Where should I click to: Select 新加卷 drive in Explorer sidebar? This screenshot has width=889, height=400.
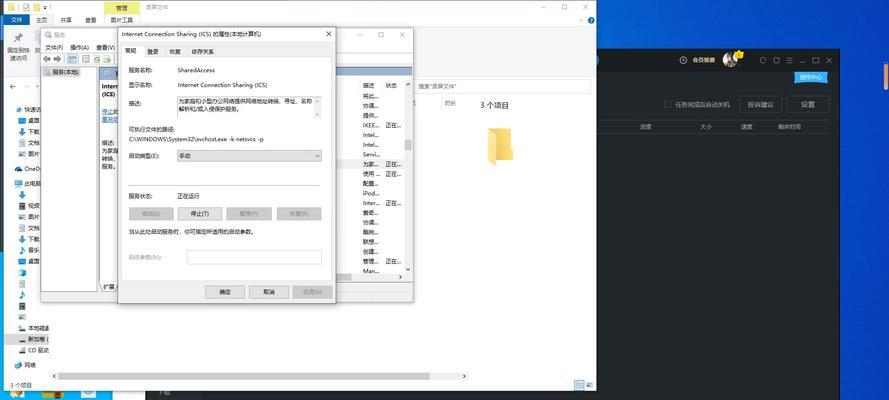point(33,339)
